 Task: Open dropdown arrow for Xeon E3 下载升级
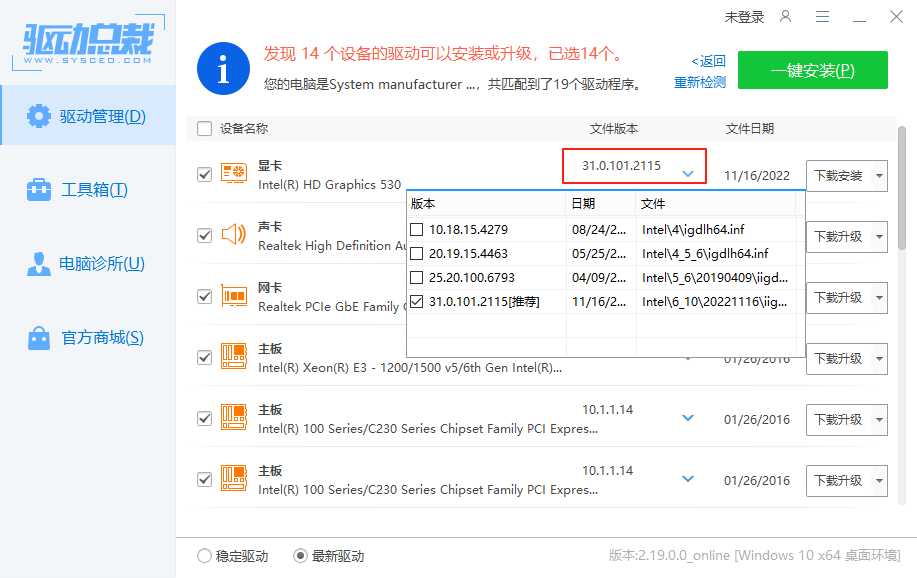[x=879, y=359]
